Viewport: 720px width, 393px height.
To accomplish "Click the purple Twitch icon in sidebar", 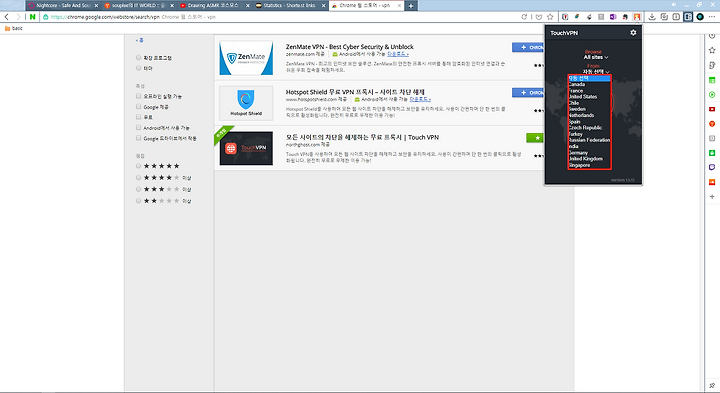I will click(712, 167).
